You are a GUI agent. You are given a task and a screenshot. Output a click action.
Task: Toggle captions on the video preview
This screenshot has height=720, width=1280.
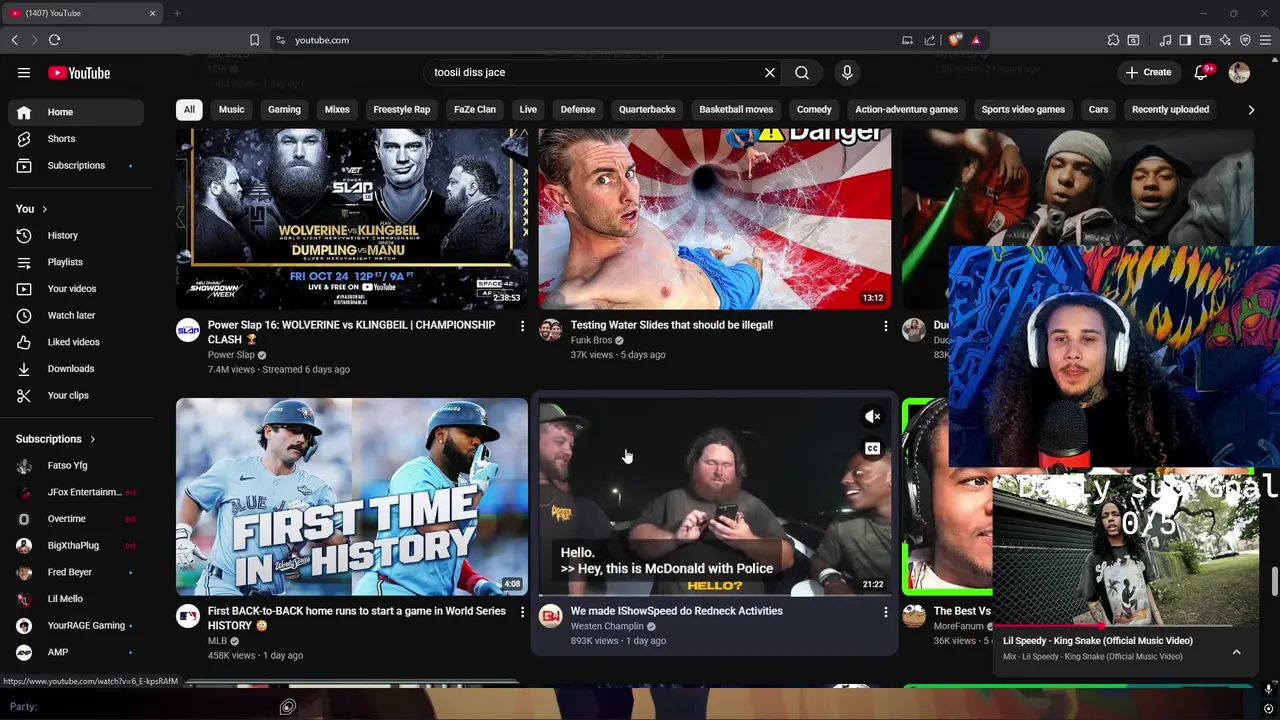(873, 449)
